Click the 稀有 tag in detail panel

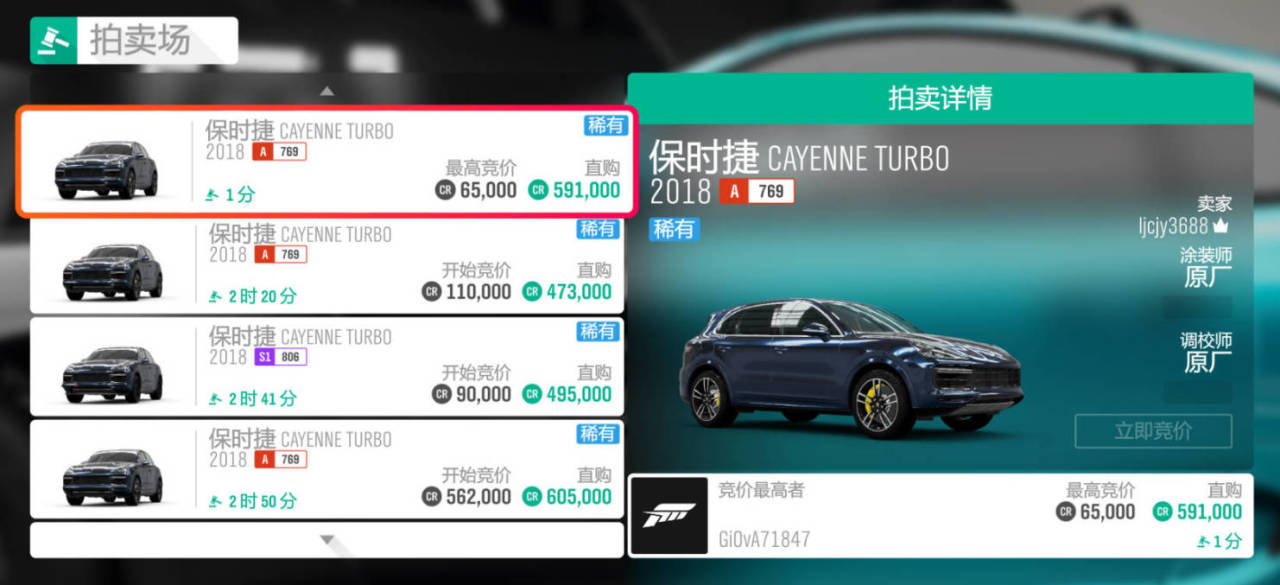click(674, 229)
